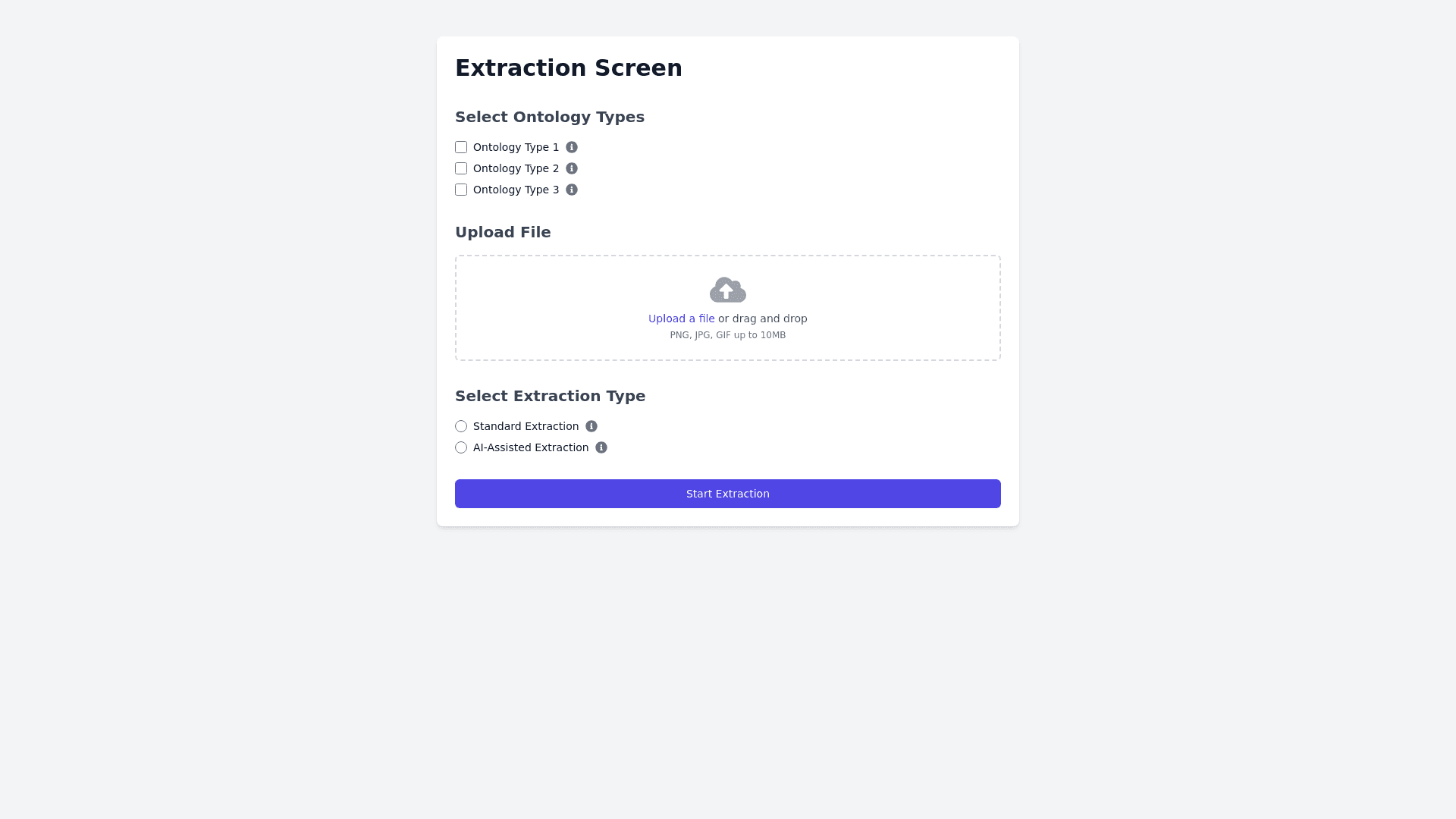This screenshot has width=1456, height=819.
Task: Enable the Ontology Type 1 checkbox
Action: click(x=461, y=147)
